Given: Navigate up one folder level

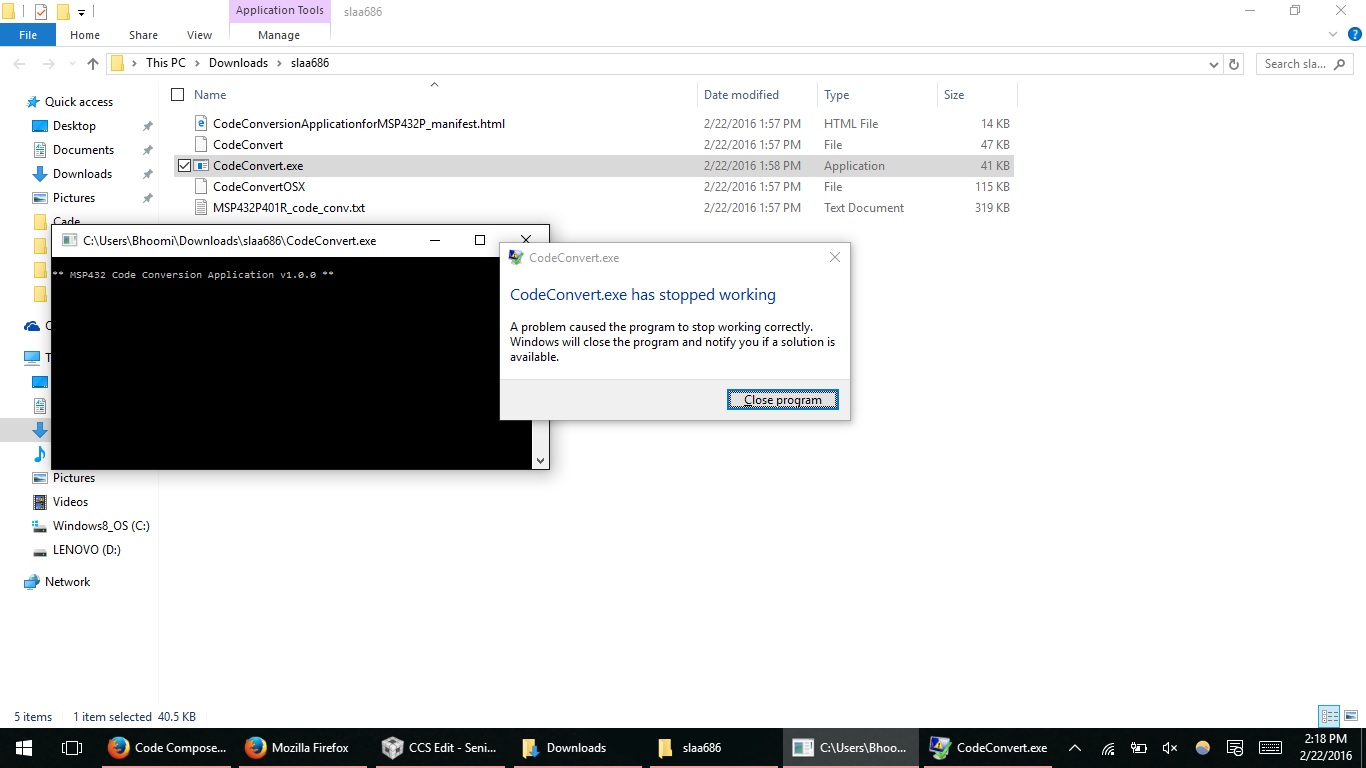Looking at the screenshot, I should point(92,62).
